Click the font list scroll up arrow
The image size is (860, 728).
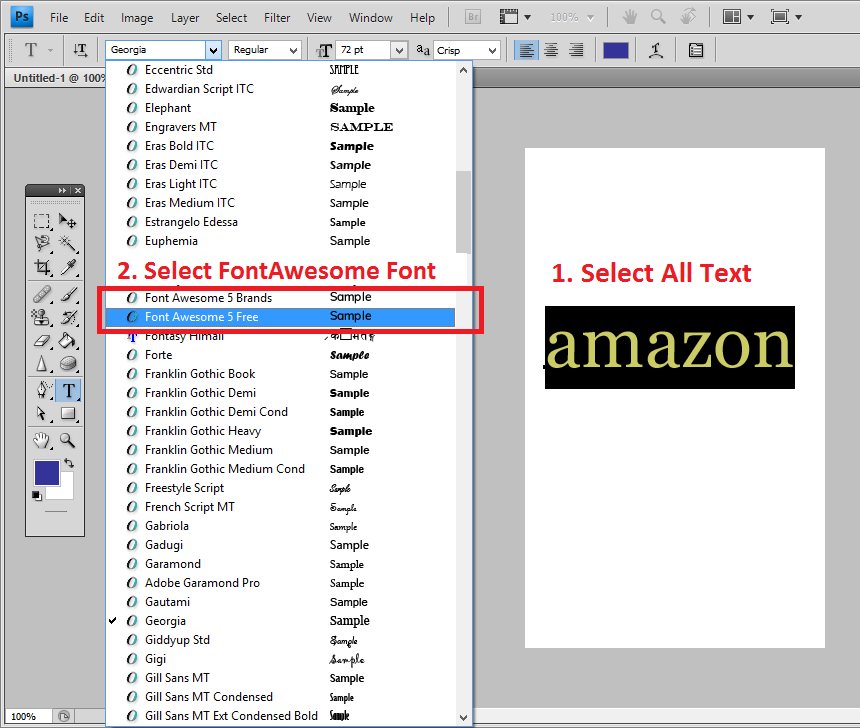(463, 70)
